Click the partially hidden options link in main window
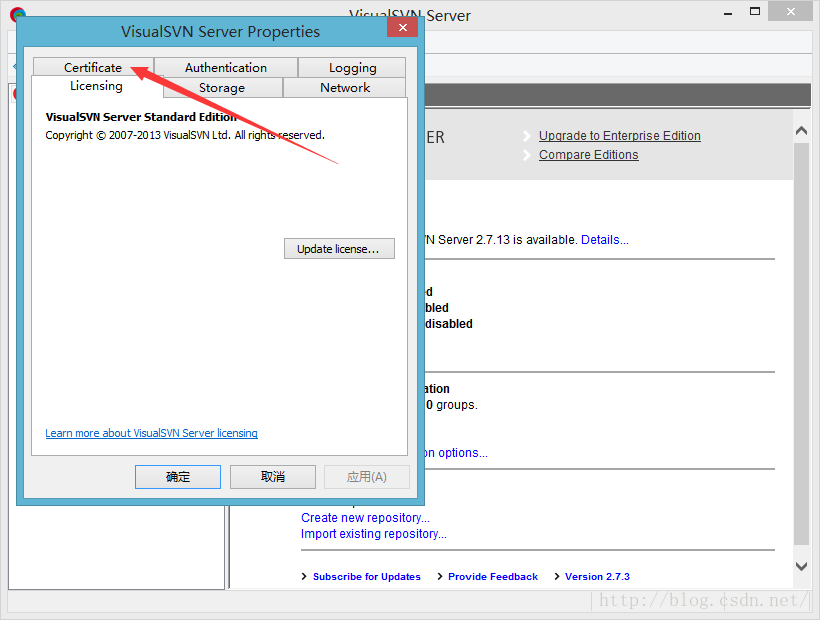This screenshot has height=620, width=820. [x=456, y=453]
